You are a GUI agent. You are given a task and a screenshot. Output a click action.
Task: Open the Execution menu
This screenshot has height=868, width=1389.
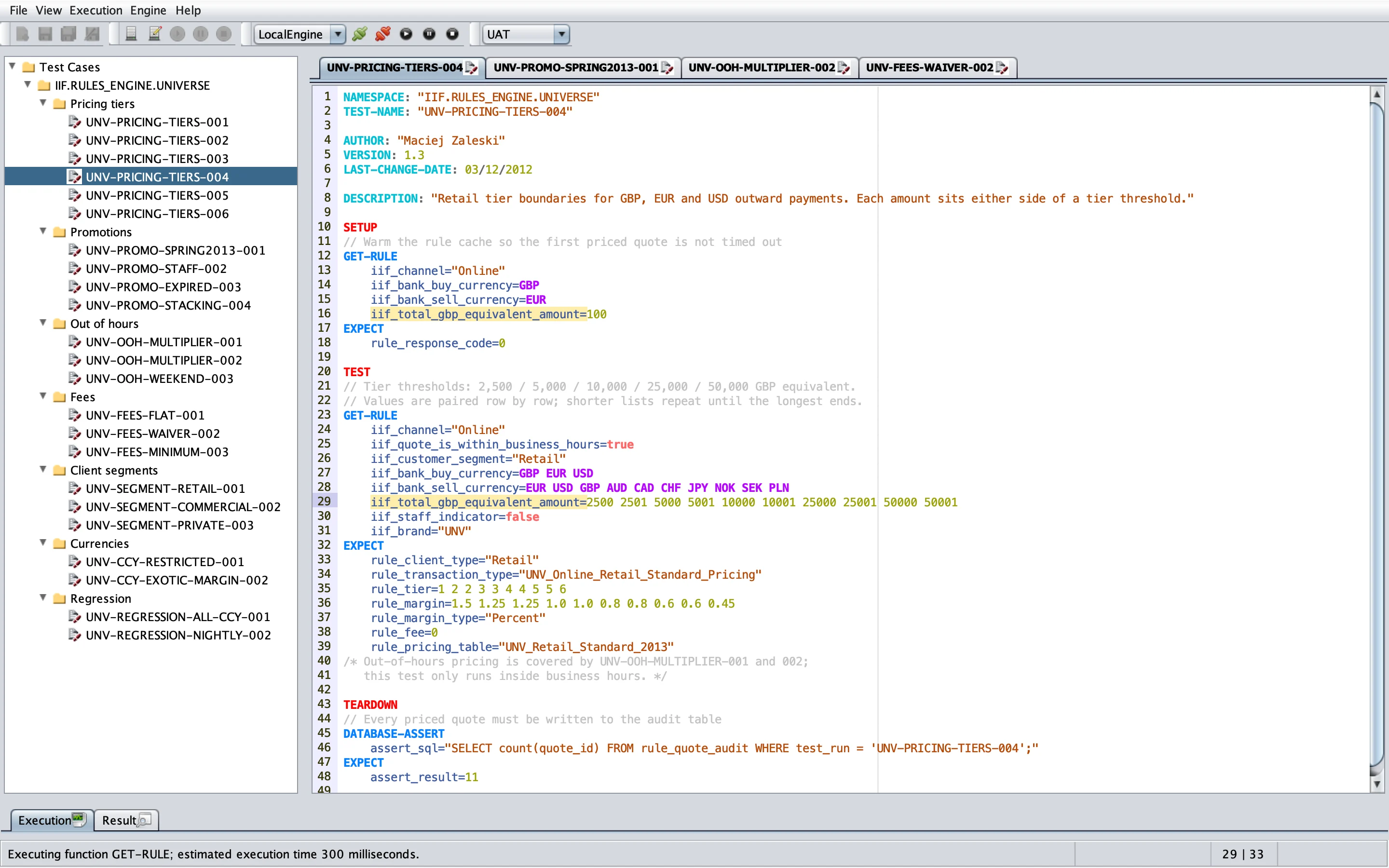coord(96,10)
